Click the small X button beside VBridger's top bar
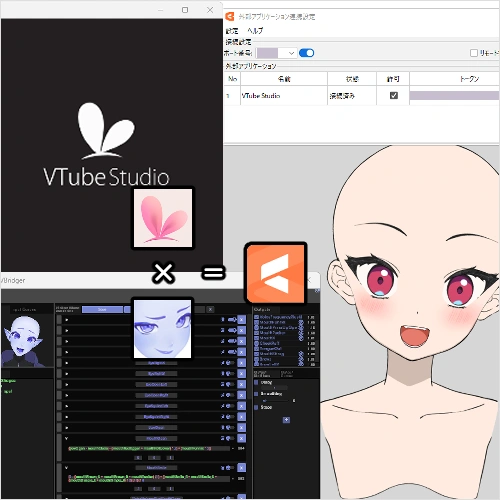 tap(210, 309)
